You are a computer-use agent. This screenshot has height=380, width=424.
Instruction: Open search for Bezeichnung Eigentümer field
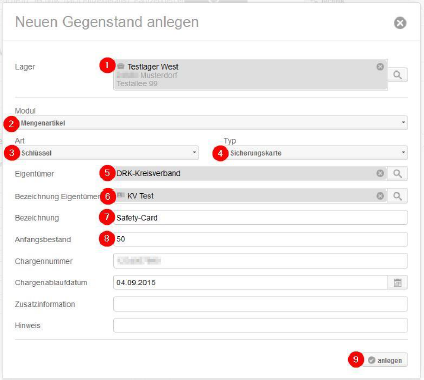397,196
